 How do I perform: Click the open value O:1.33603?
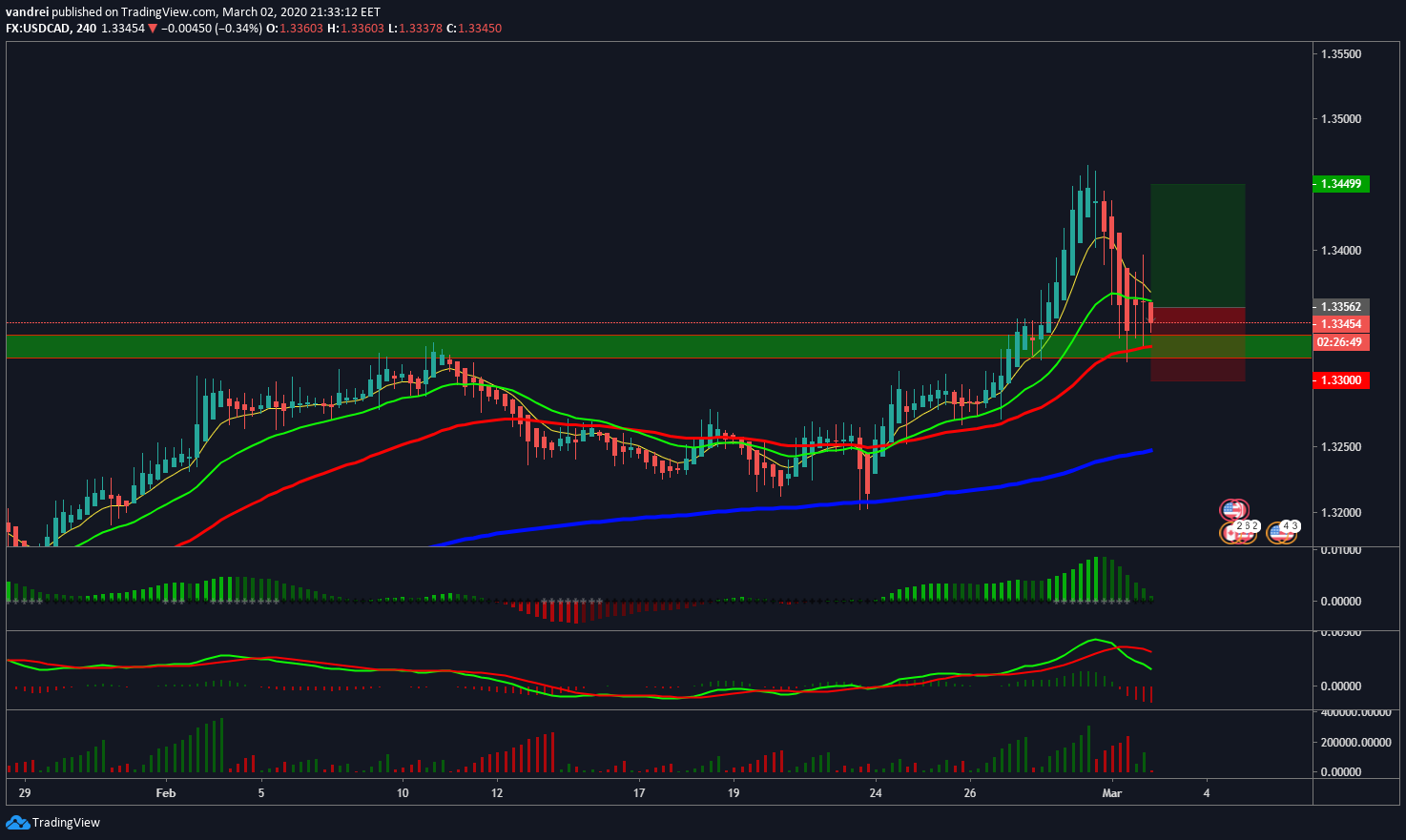pos(294,29)
